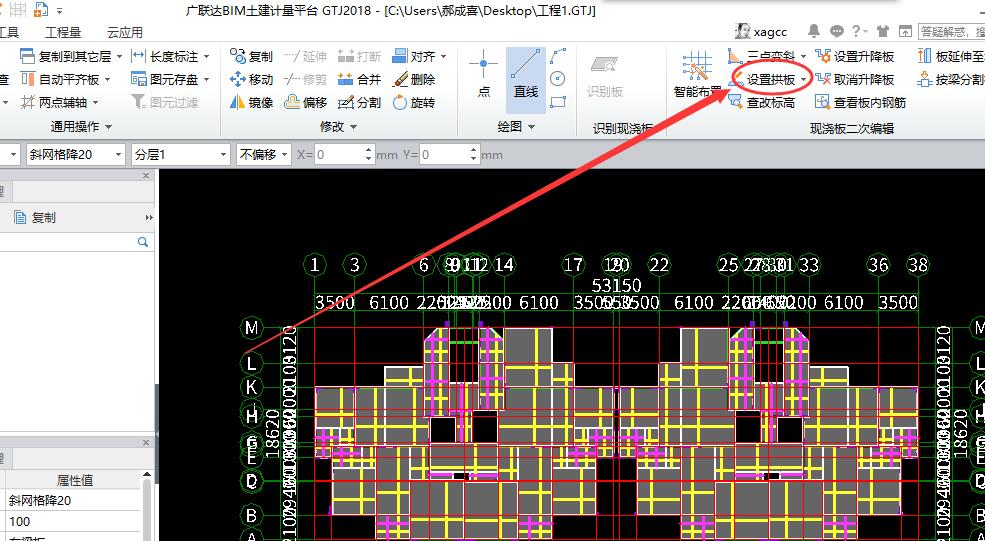
Task: Expand the 绘图 group
Action: click(516, 126)
